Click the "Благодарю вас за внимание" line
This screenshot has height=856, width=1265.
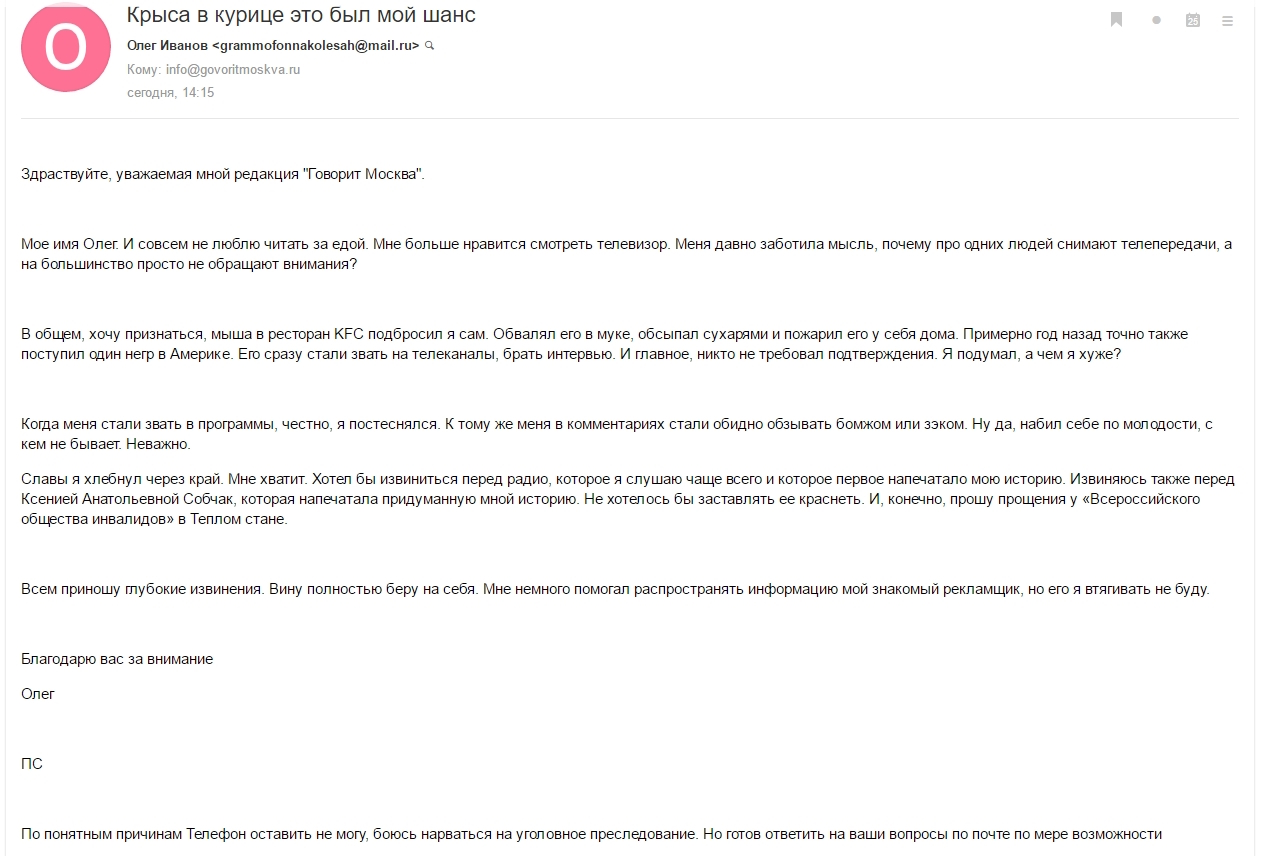tap(117, 659)
